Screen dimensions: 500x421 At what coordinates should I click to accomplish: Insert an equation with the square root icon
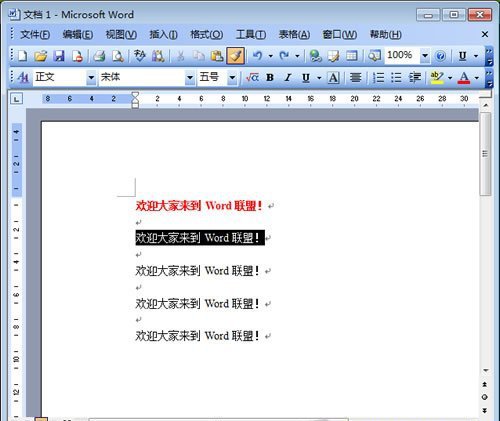click(x=252, y=78)
